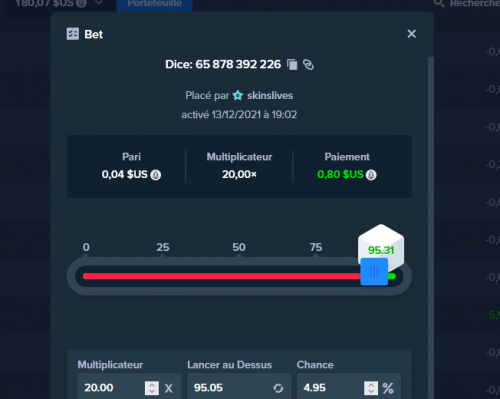Viewport: 500px width, 399px height.
Task: Copy the bet link via chain icon
Action: 308,64
